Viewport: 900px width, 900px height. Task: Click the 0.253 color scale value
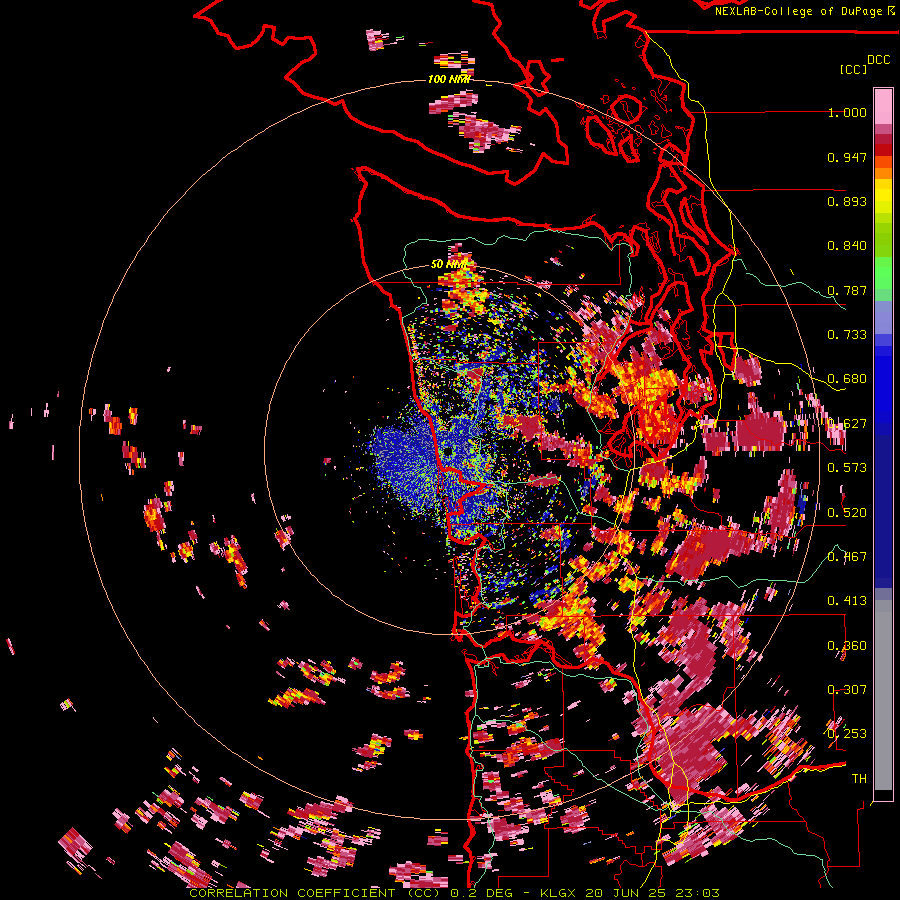pyautogui.click(x=847, y=734)
